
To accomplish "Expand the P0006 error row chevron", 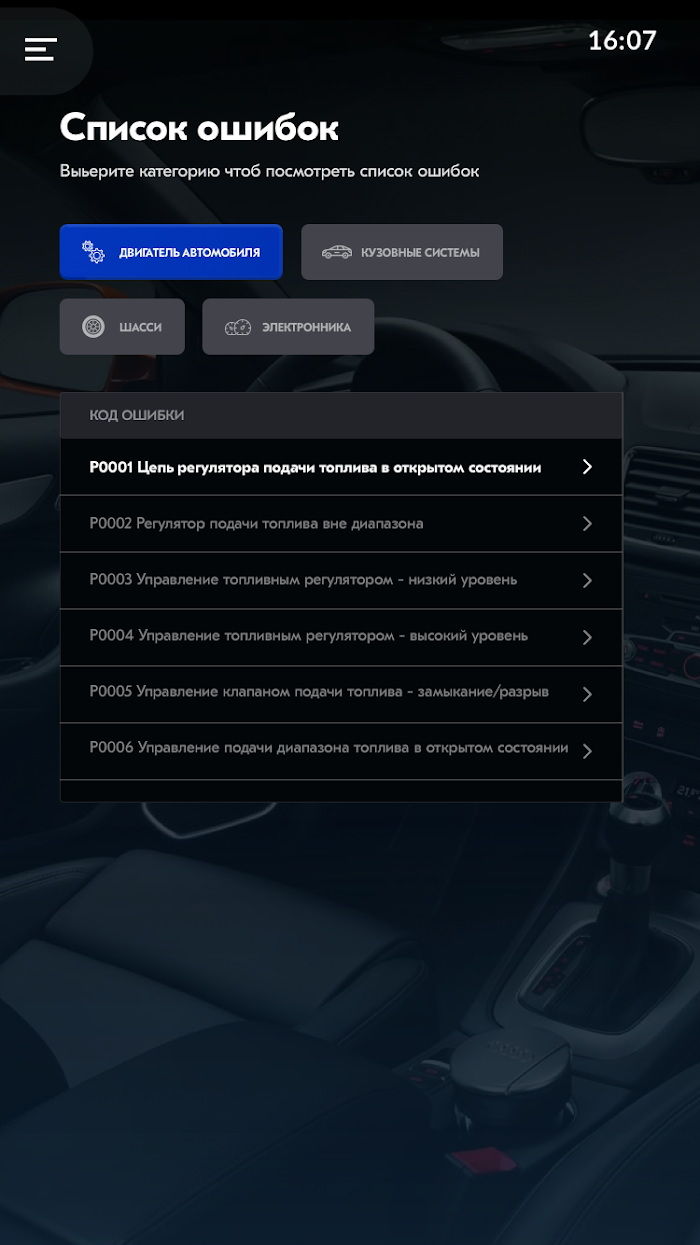I will tap(587, 751).
